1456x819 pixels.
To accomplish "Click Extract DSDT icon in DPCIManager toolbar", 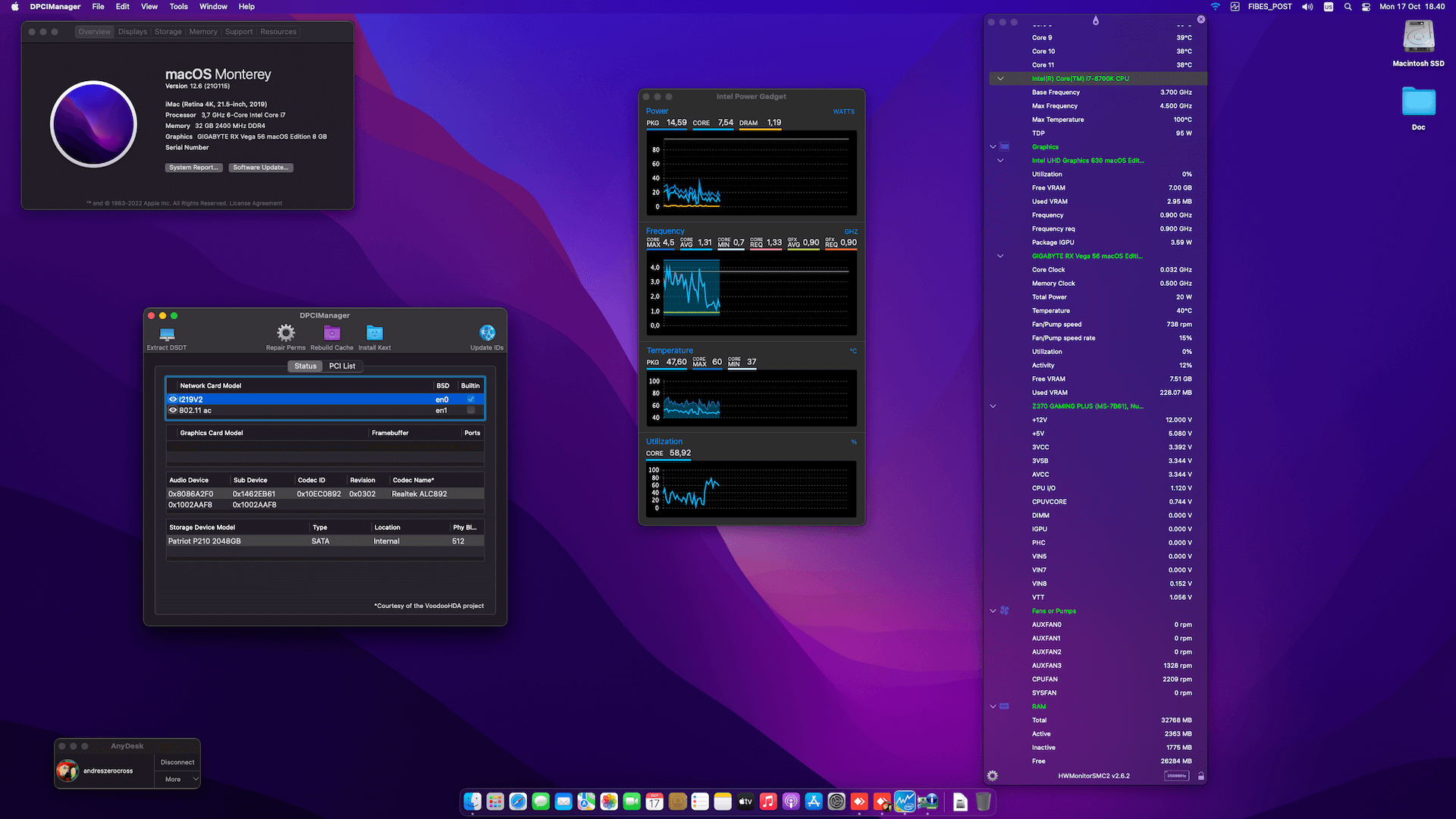I will [167, 334].
